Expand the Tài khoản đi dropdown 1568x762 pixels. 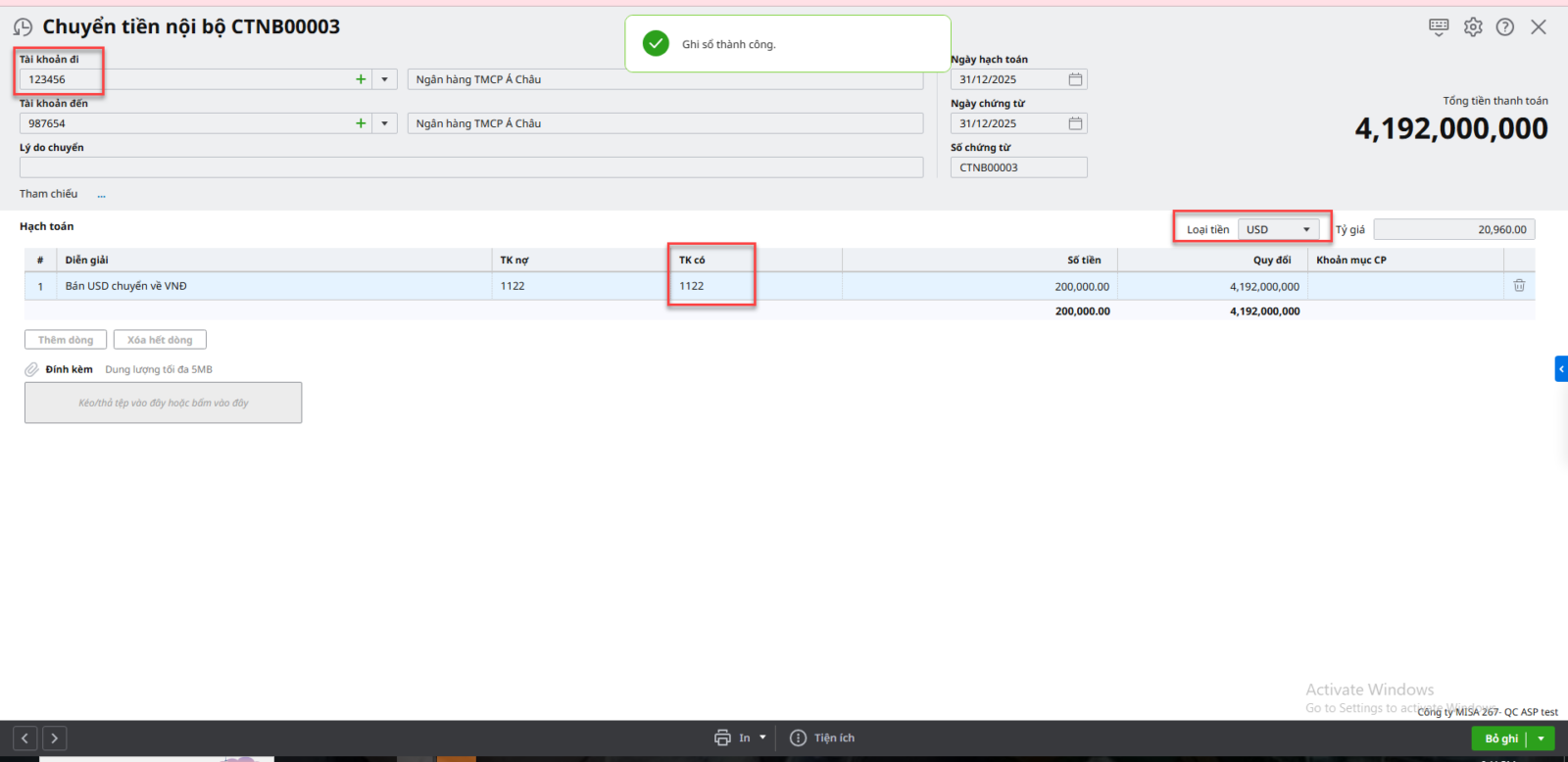pos(384,79)
